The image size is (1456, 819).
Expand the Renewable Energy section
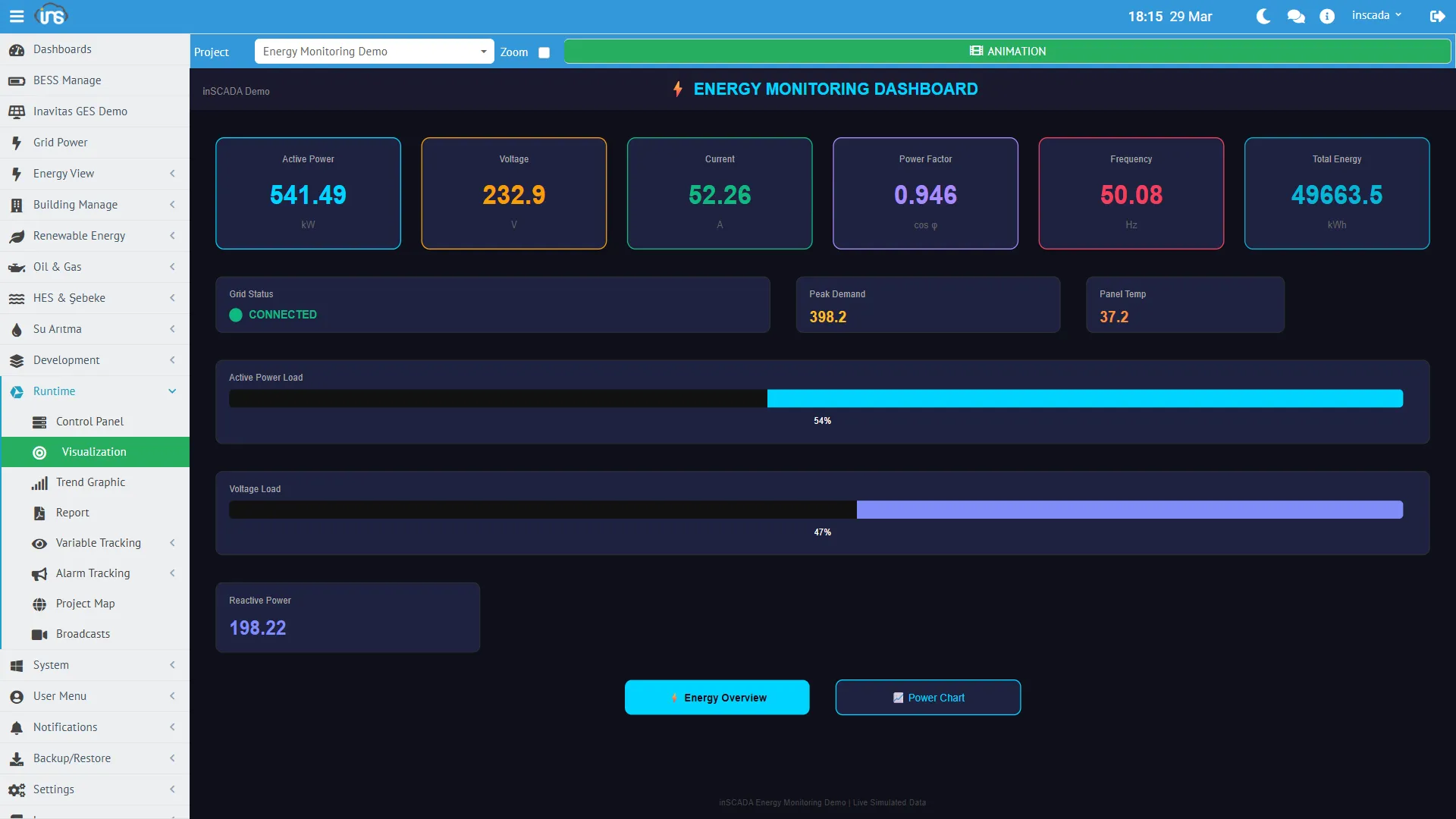[172, 236]
